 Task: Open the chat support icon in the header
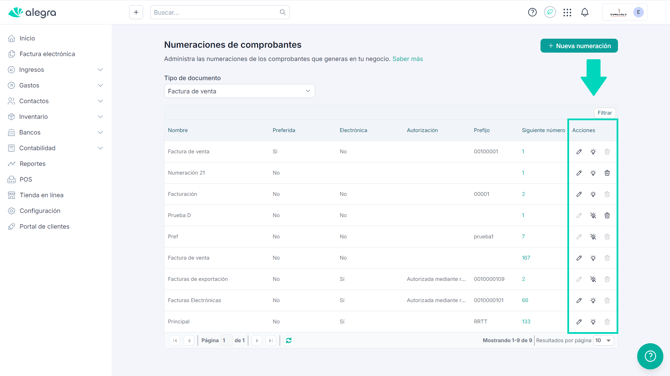[550, 12]
